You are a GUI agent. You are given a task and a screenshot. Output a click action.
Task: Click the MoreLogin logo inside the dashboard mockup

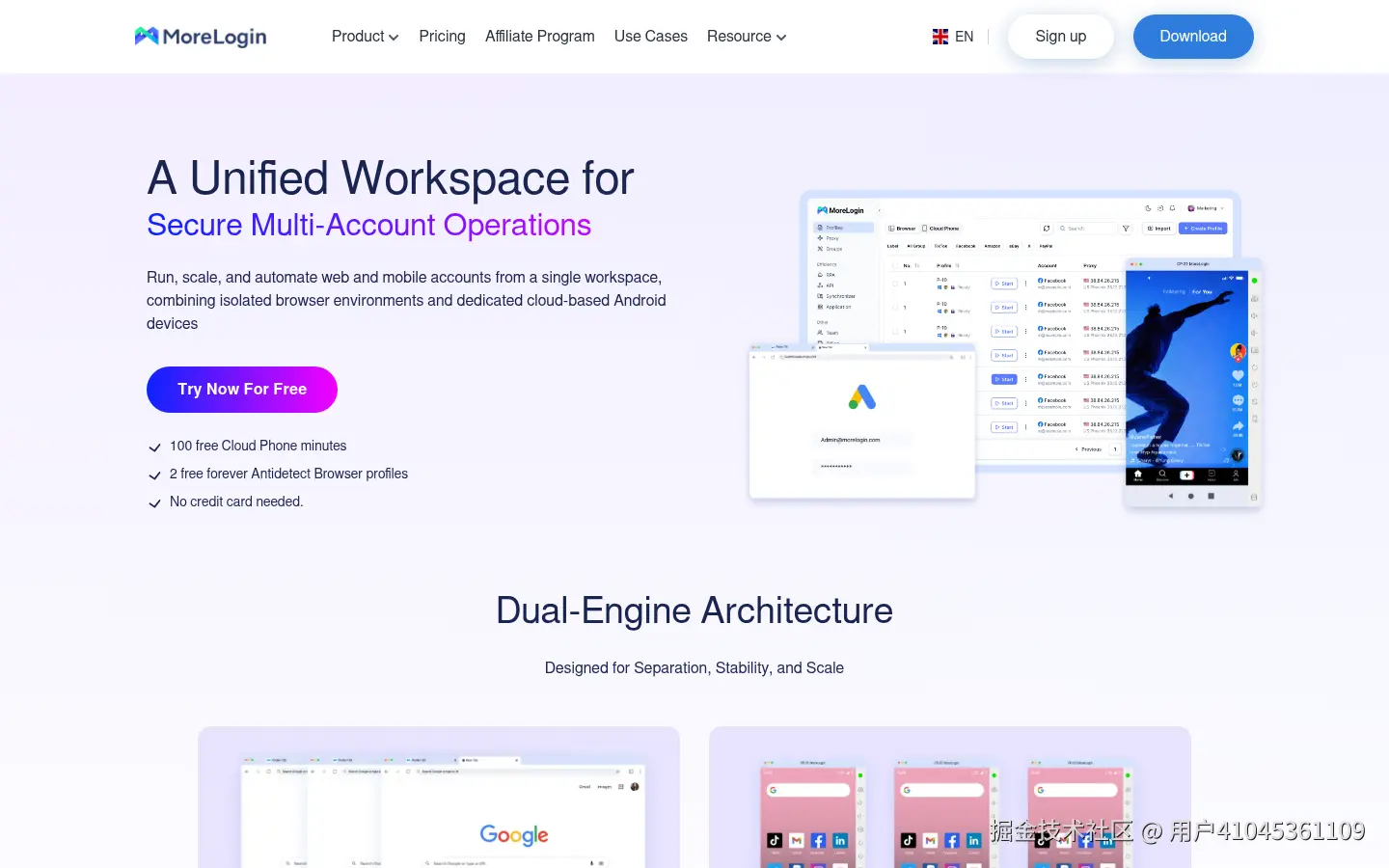[841, 210]
